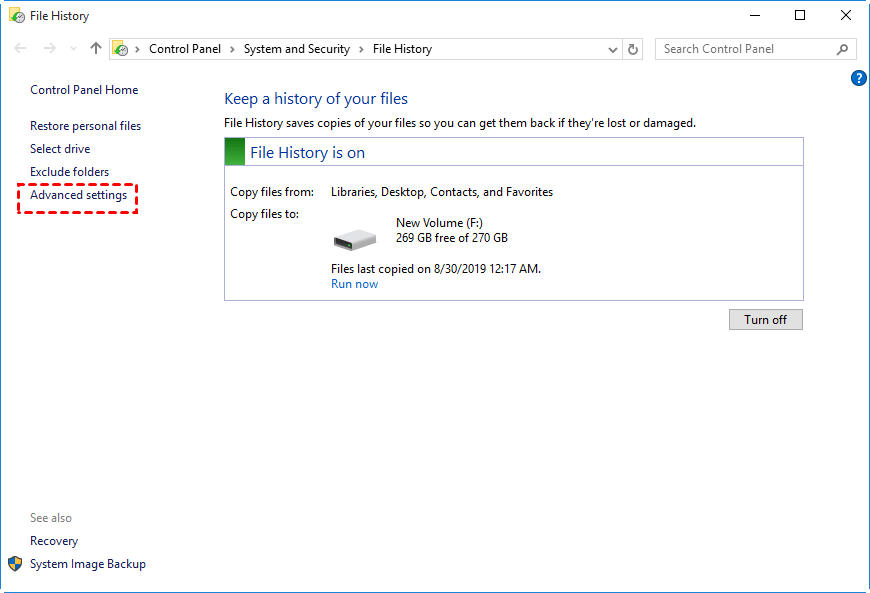The width and height of the screenshot is (870, 593).
Task: Focus the Search Control Panel field
Action: [756, 49]
